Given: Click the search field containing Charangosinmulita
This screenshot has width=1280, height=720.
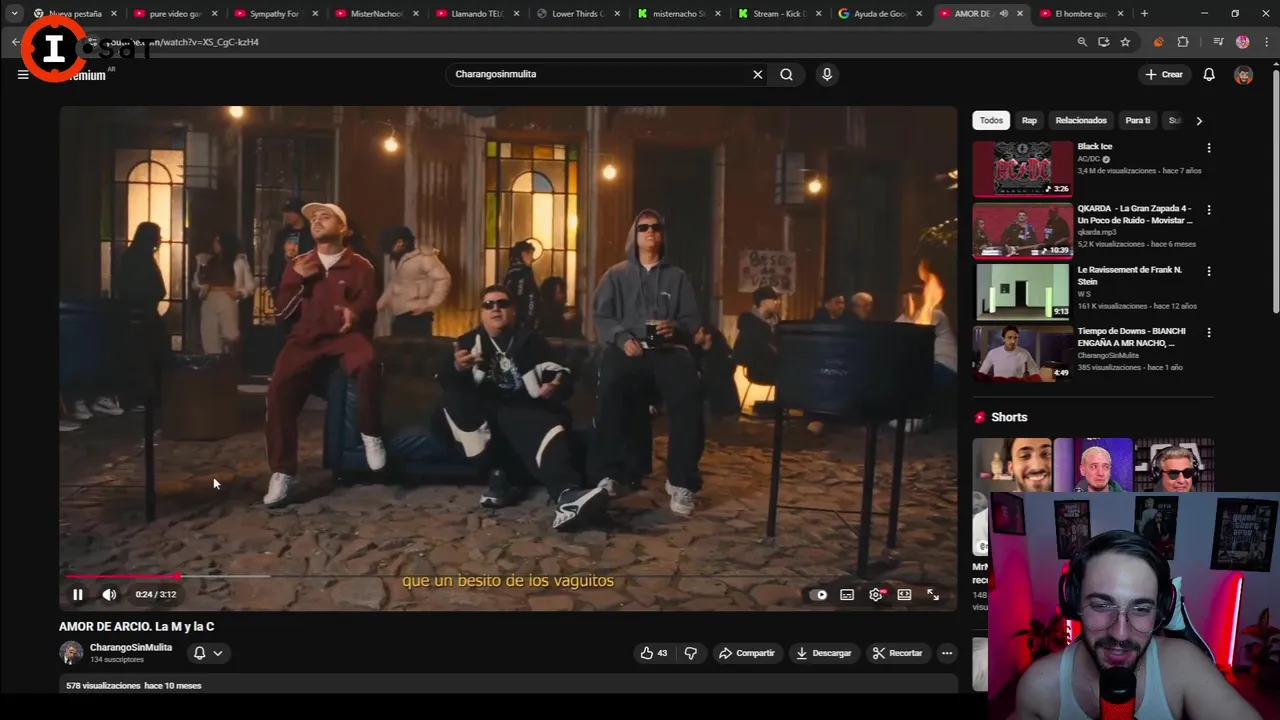Looking at the screenshot, I should pyautogui.click(x=600, y=74).
